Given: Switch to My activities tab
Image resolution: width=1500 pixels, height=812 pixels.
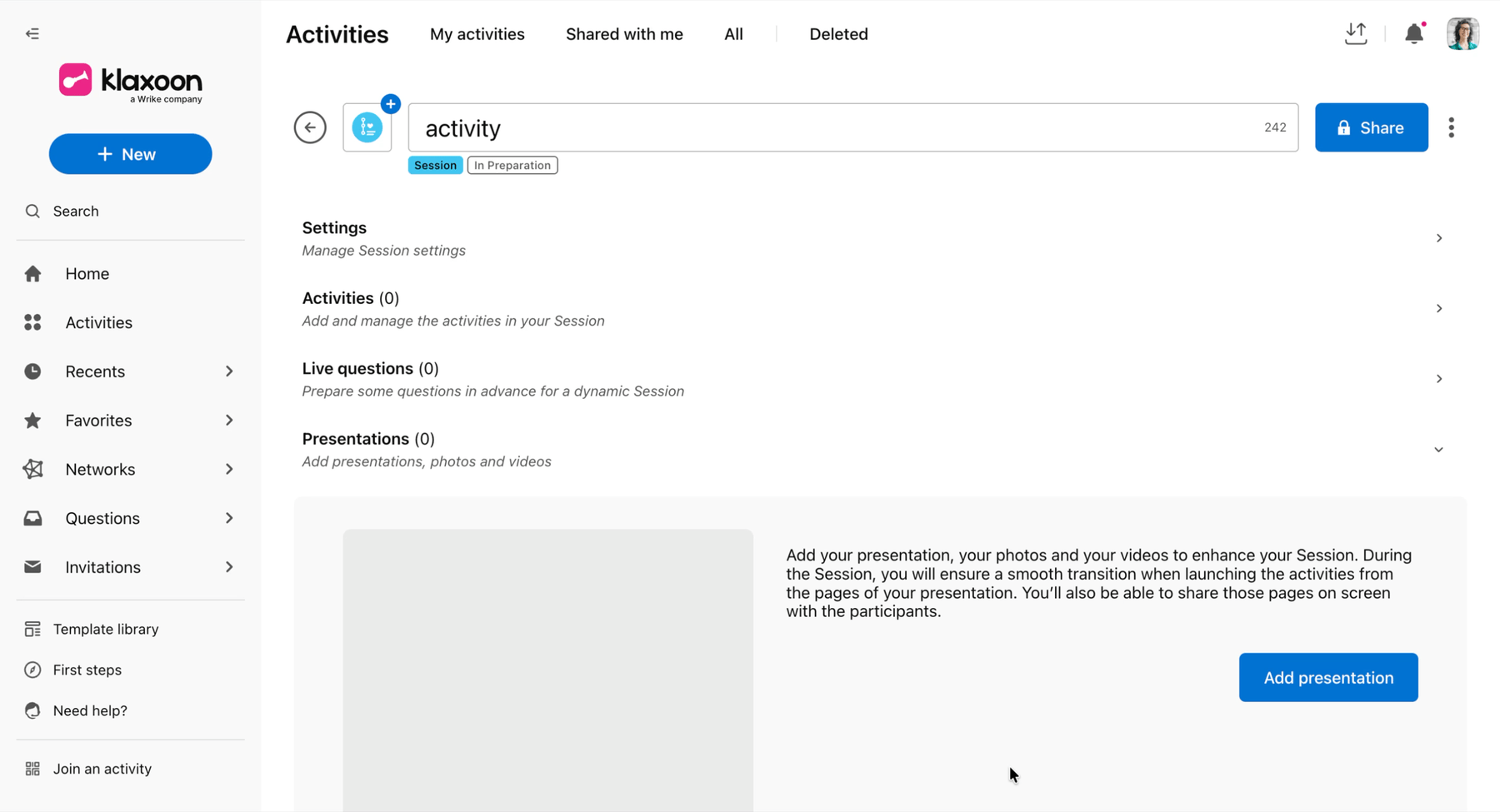Looking at the screenshot, I should tap(477, 34).
